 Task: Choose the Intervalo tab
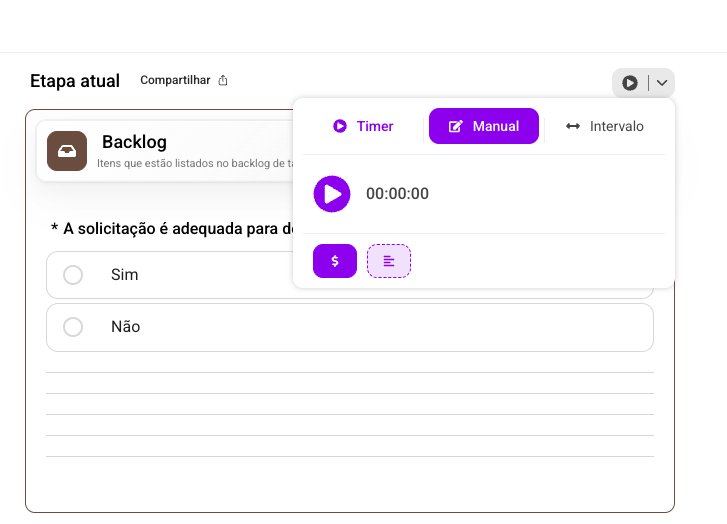tap(605, 126)
